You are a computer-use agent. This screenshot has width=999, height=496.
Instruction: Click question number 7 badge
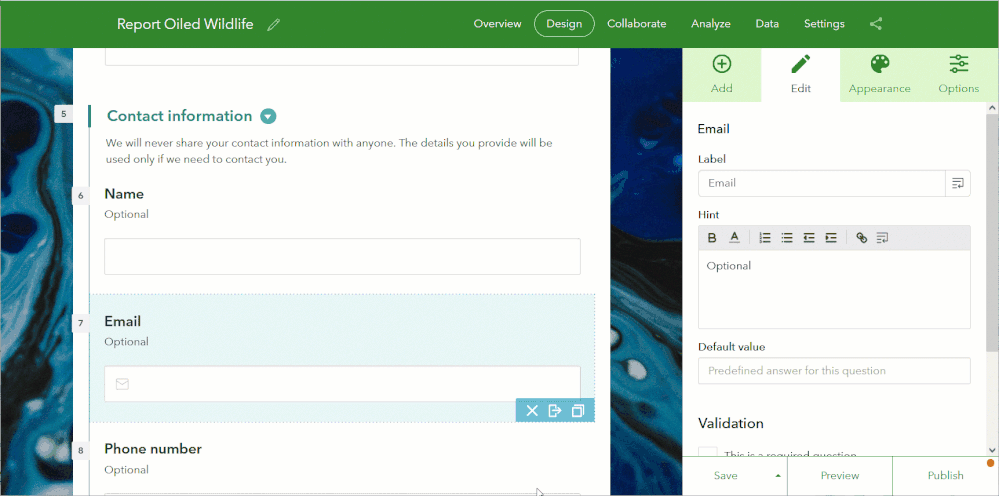(x=81, y=323)
